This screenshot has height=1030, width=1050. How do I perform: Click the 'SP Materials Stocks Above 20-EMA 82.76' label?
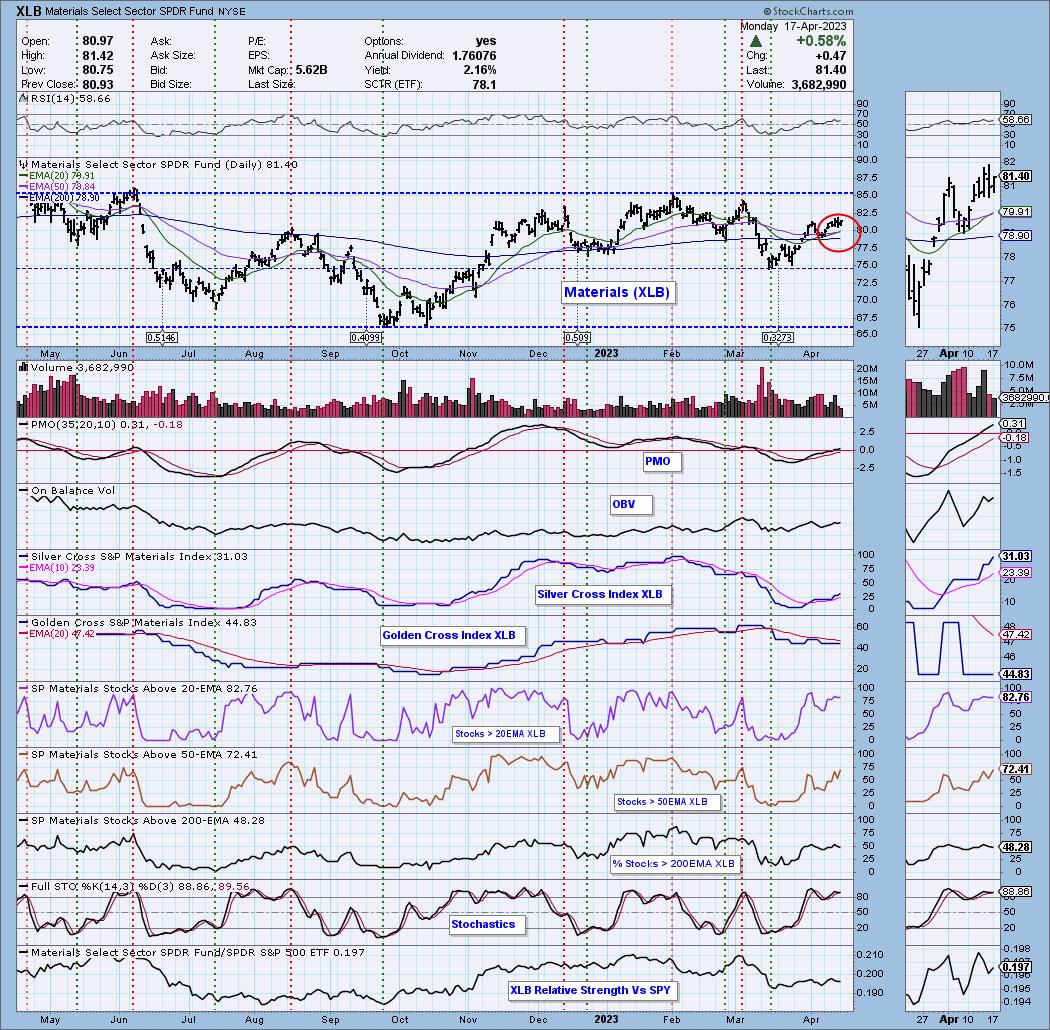click(x=143, y=688)
